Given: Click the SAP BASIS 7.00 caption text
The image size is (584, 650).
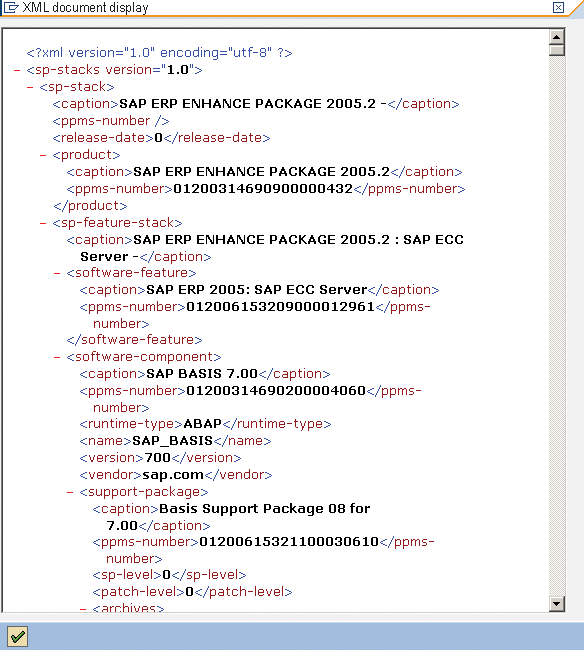Looking at the screenshot, I should [x=202, y=374].
